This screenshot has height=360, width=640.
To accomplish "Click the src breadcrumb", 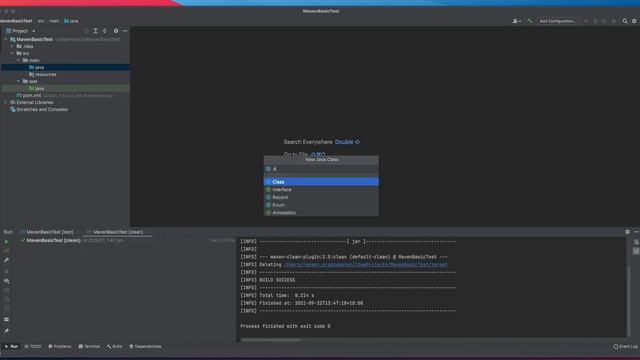I will point(41,21).
